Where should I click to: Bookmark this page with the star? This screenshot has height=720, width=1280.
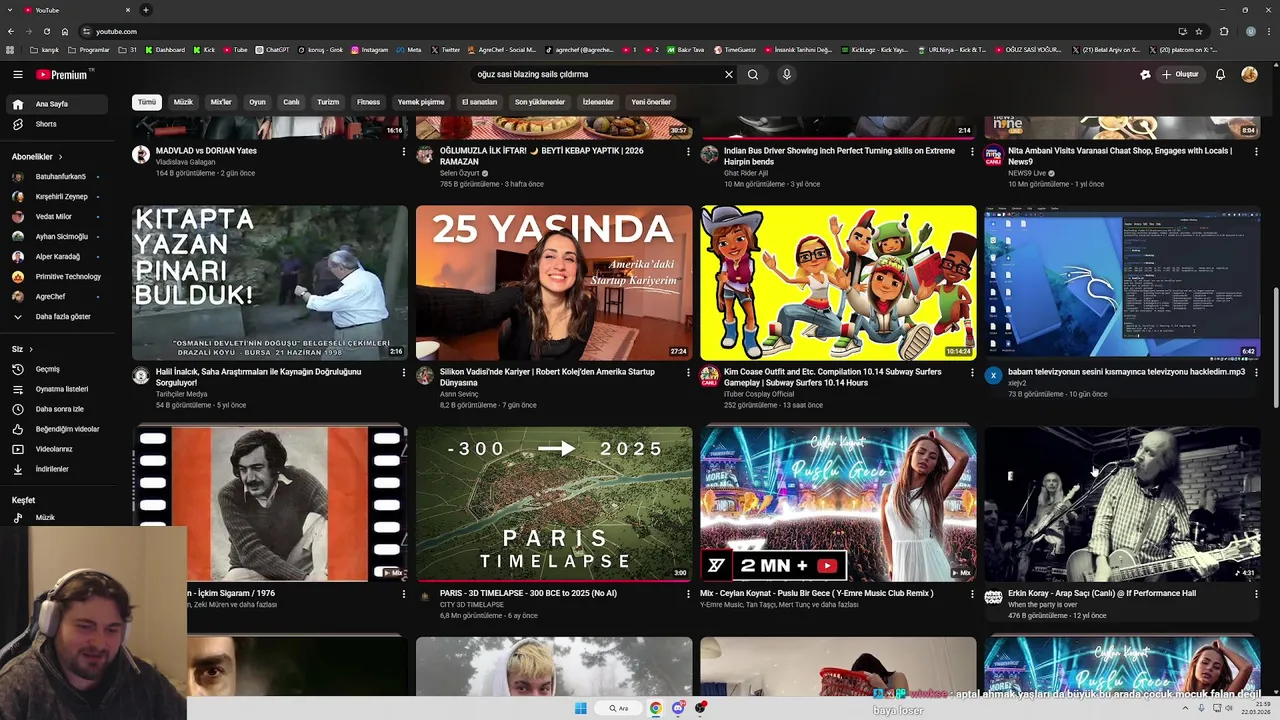click(x=1199, y=31)
